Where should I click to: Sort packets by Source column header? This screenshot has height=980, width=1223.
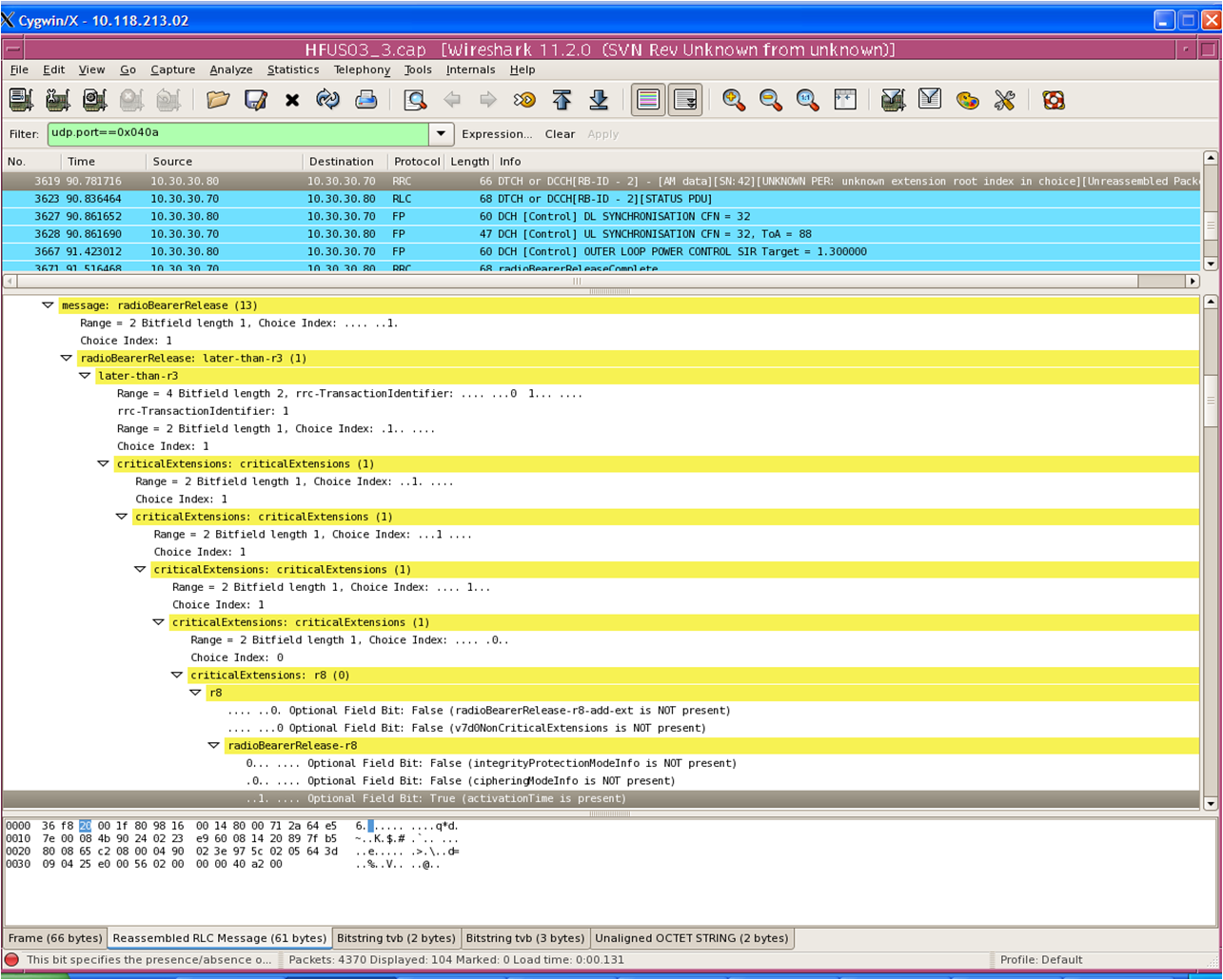click(x=225, y=161)
